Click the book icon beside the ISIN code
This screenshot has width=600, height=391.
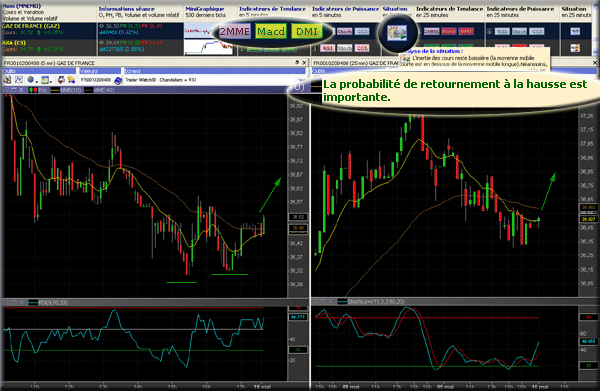point(118,80)
